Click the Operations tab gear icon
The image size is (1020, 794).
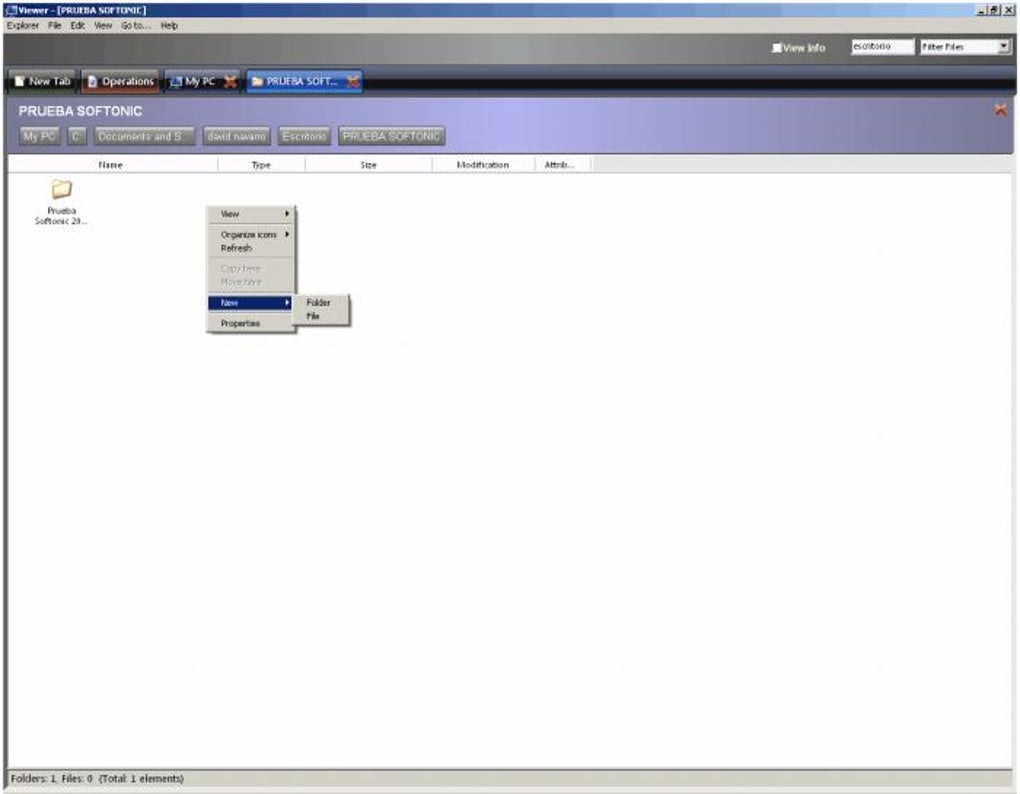[x=94, y=81]
